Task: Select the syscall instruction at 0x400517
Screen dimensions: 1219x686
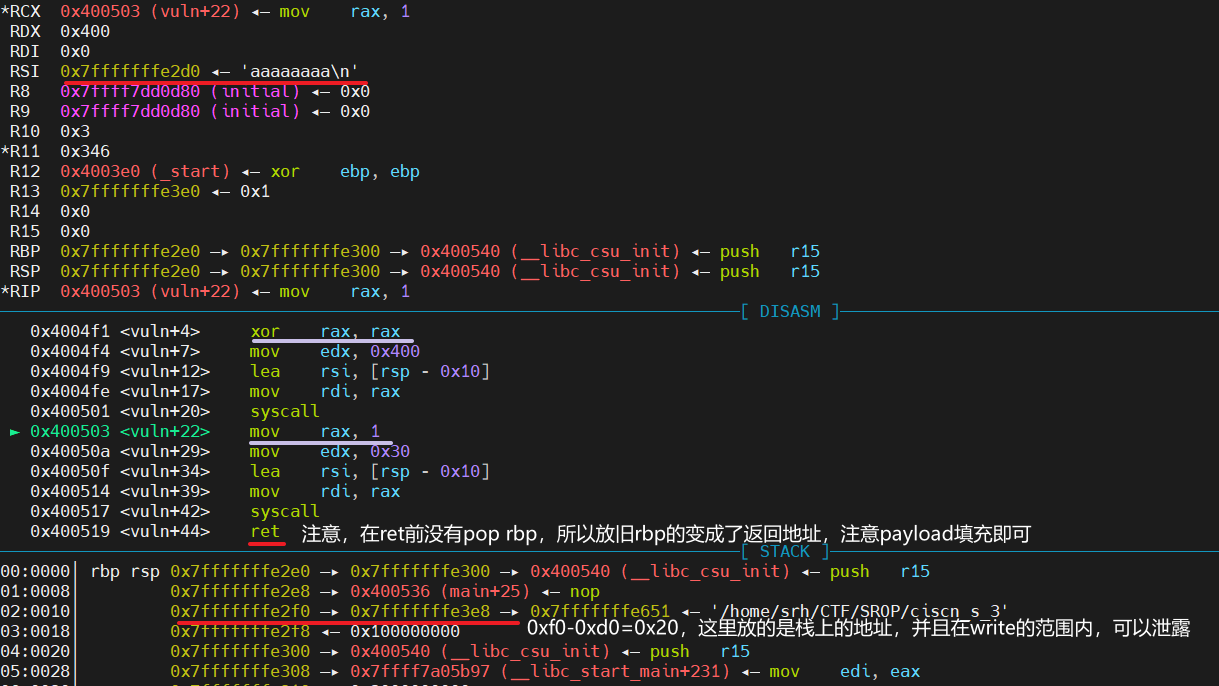Action: click(x=285, y=512)
